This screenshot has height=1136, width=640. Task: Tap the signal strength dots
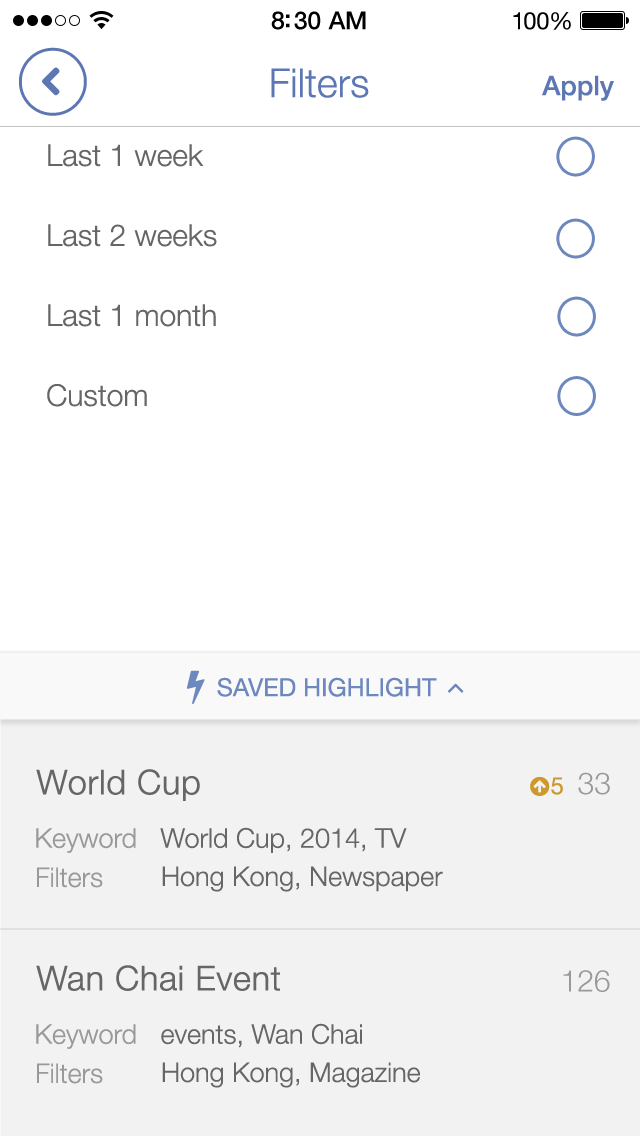[46, 20]
